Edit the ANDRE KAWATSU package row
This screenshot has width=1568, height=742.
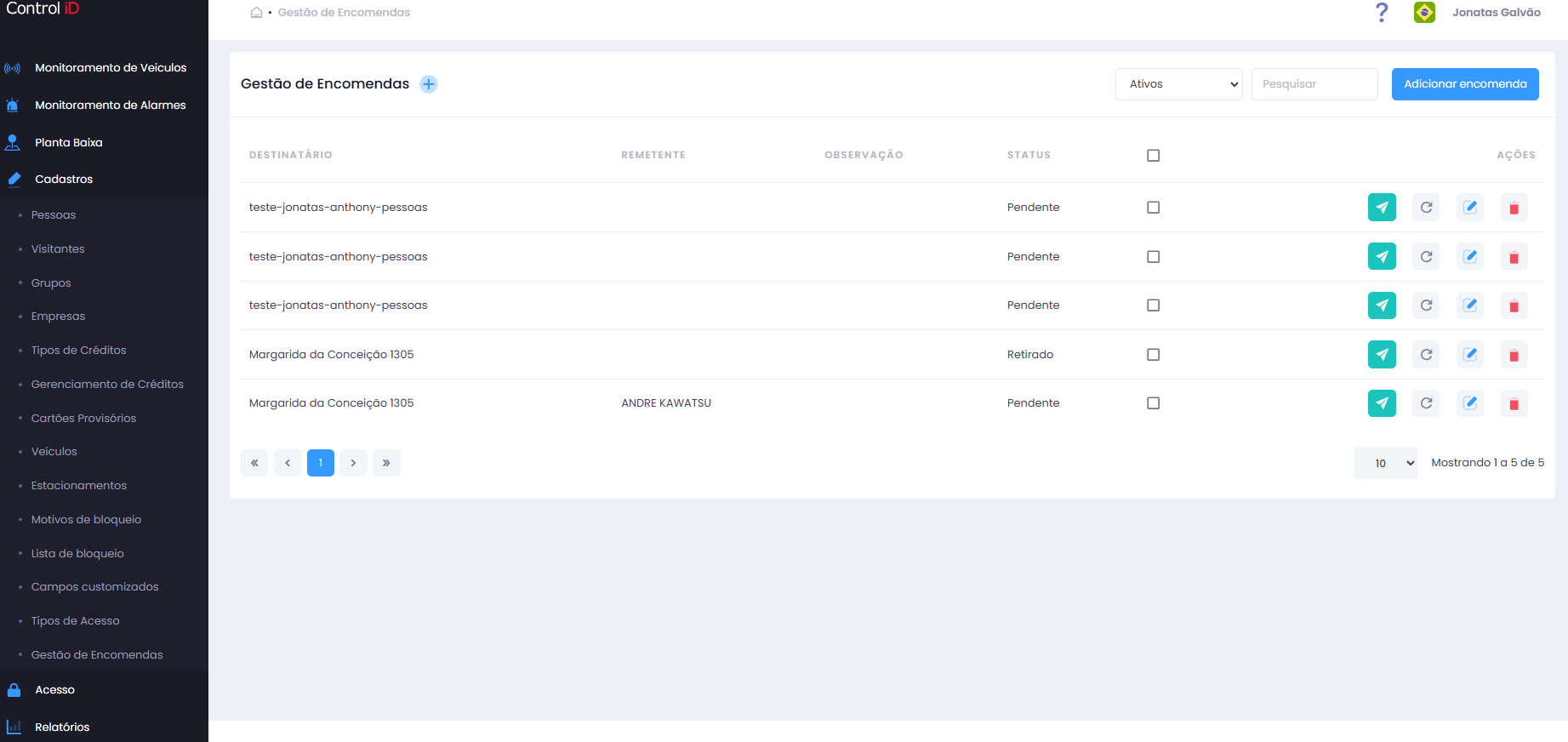tap(1470, 403)
